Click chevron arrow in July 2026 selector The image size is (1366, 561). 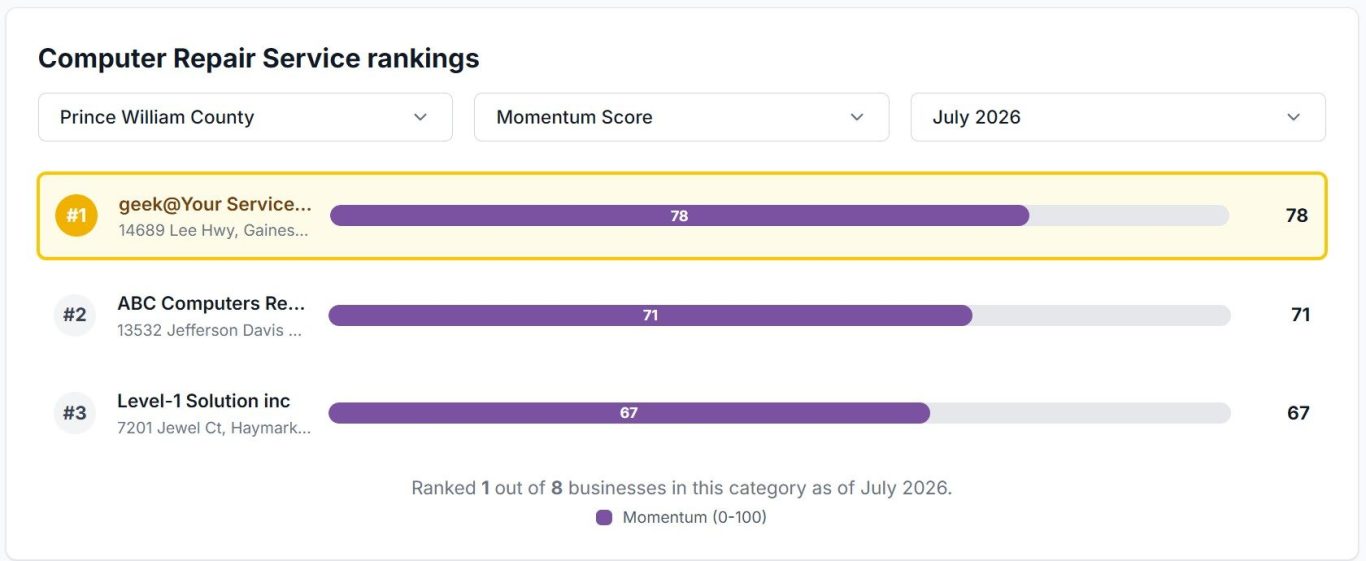tap(1293, 117)
